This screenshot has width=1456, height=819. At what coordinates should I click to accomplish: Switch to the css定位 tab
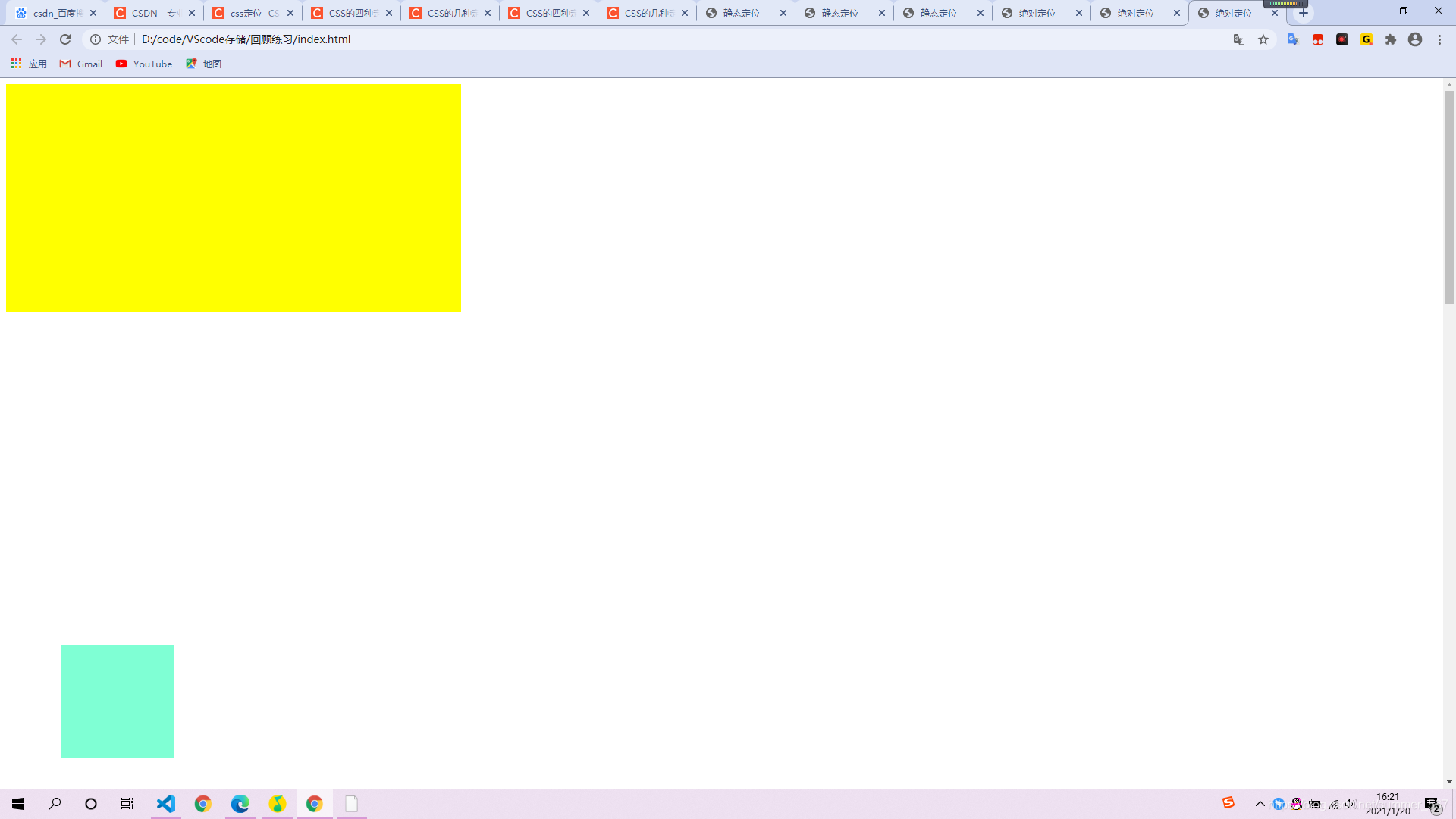pyautogui.click(x=250, y=13)
